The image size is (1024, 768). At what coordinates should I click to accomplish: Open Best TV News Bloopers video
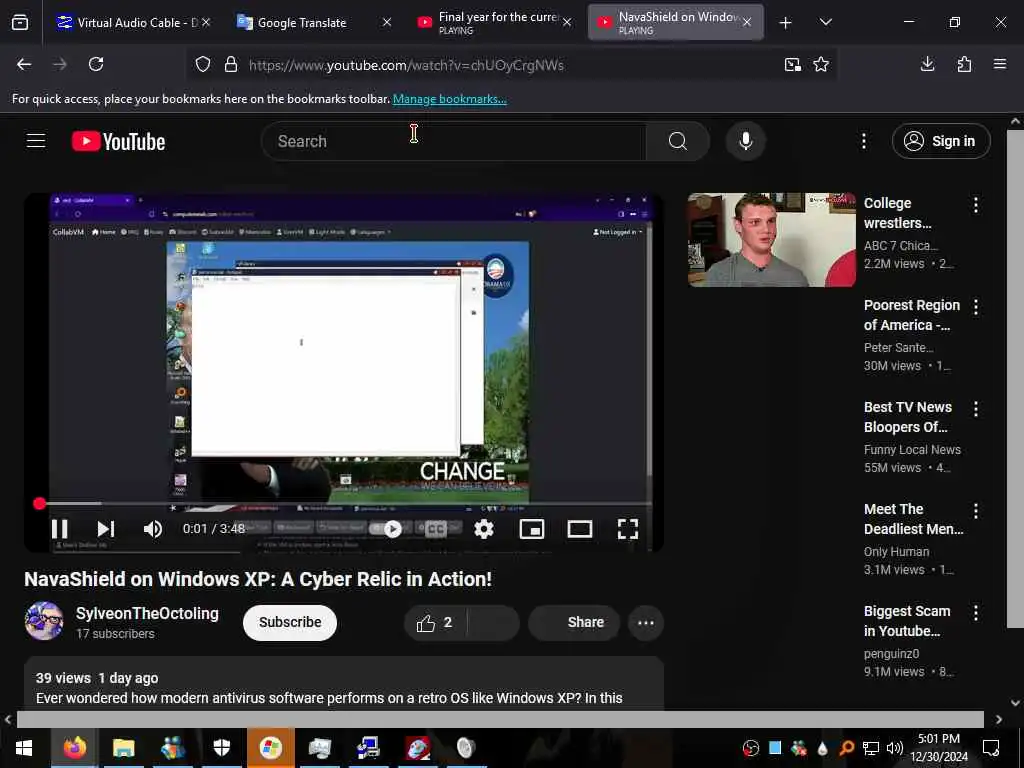pos(908,417)
